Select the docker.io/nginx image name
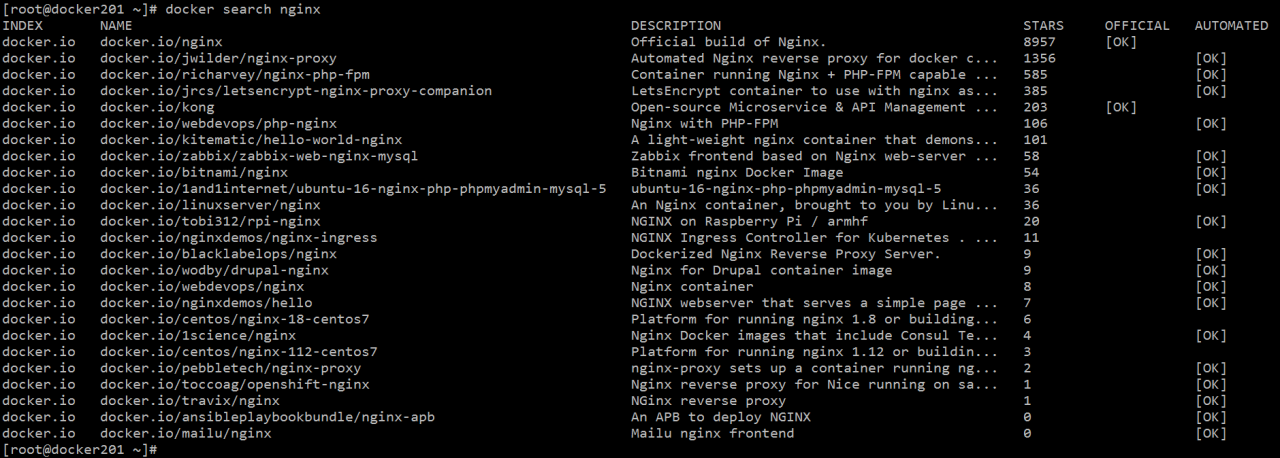Image resolution: width=1280 pixels, height=458 pixels. [x=161, y=42]
